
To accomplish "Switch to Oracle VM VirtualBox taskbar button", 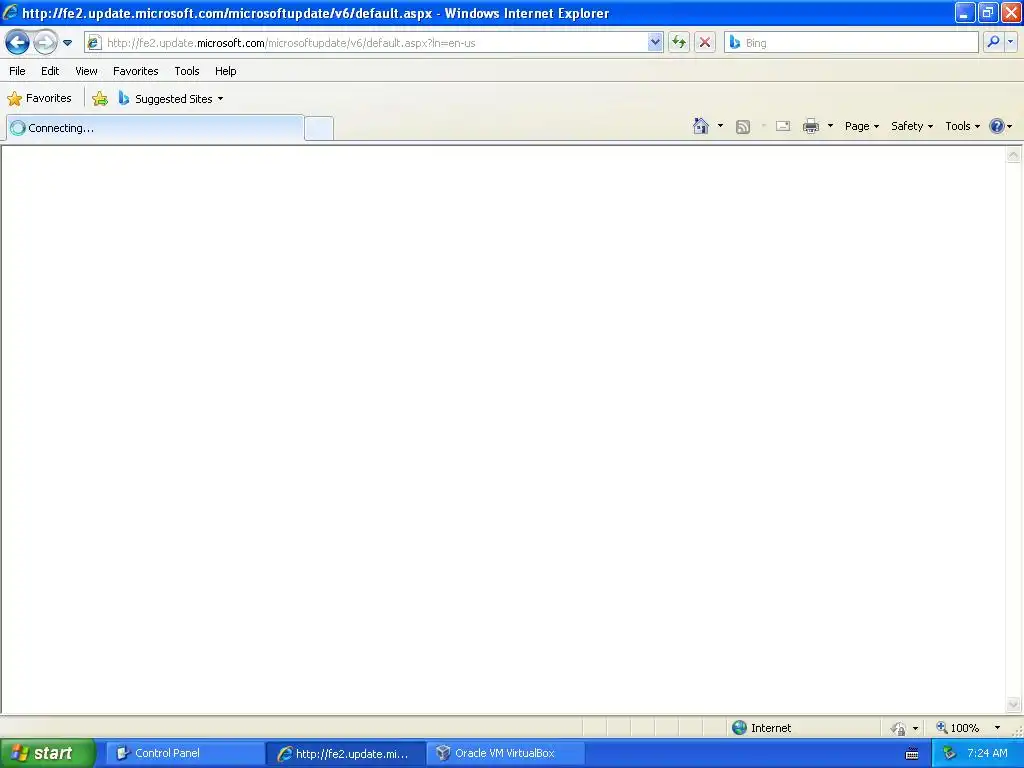I will point(506,753).
